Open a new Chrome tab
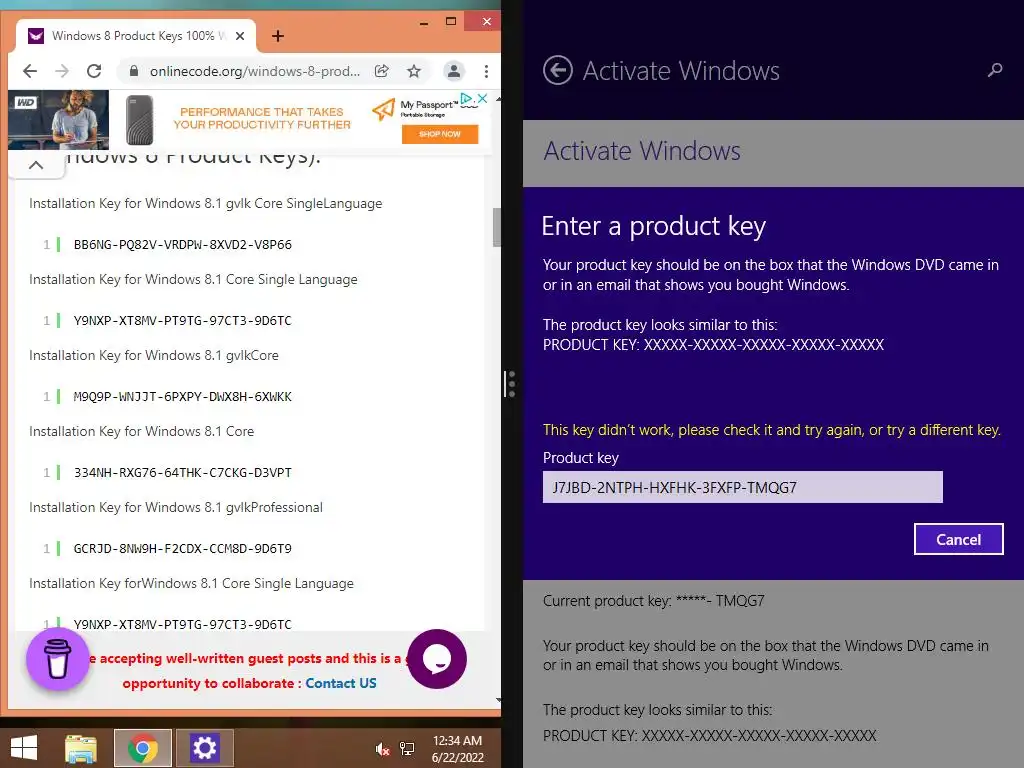This screenshot has width=1024, height=768. [278, 36]
